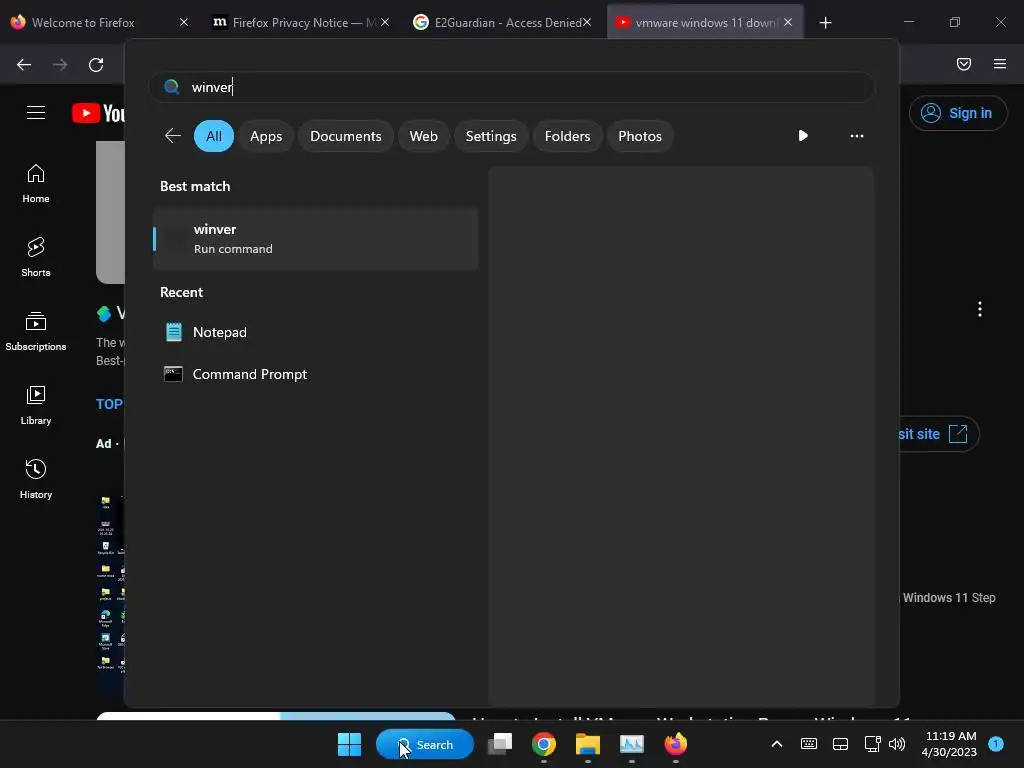Open Task View from taskbar
The image size is (1024, 768).
pyautogui.click(x=500, y=744)
